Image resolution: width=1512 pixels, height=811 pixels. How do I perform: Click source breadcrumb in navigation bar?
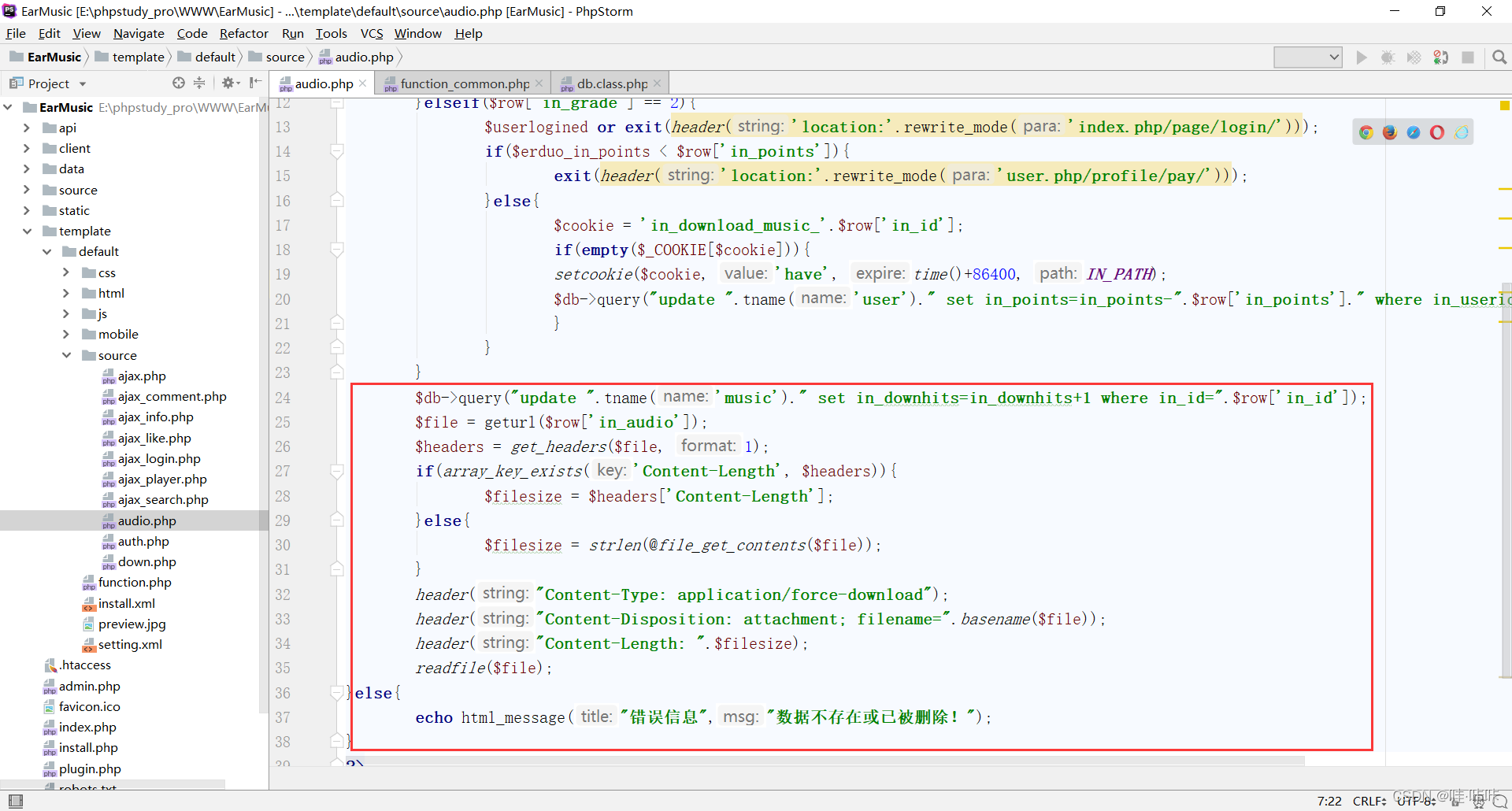[276, 57]
